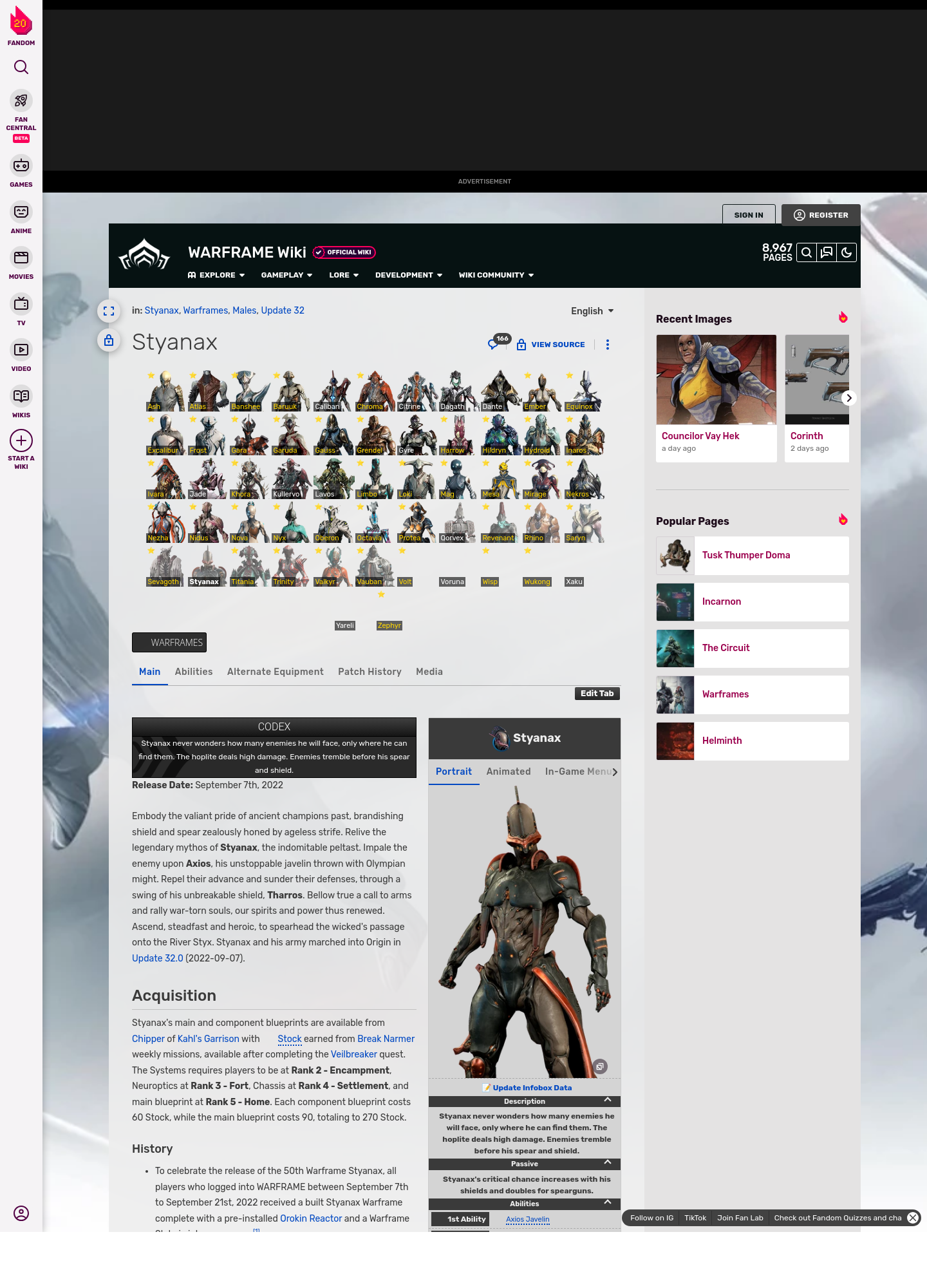Viewport: 927px width, 1288px height.
Task: Select the Portrait infobox tab
Action: click(x=454, y=772)
